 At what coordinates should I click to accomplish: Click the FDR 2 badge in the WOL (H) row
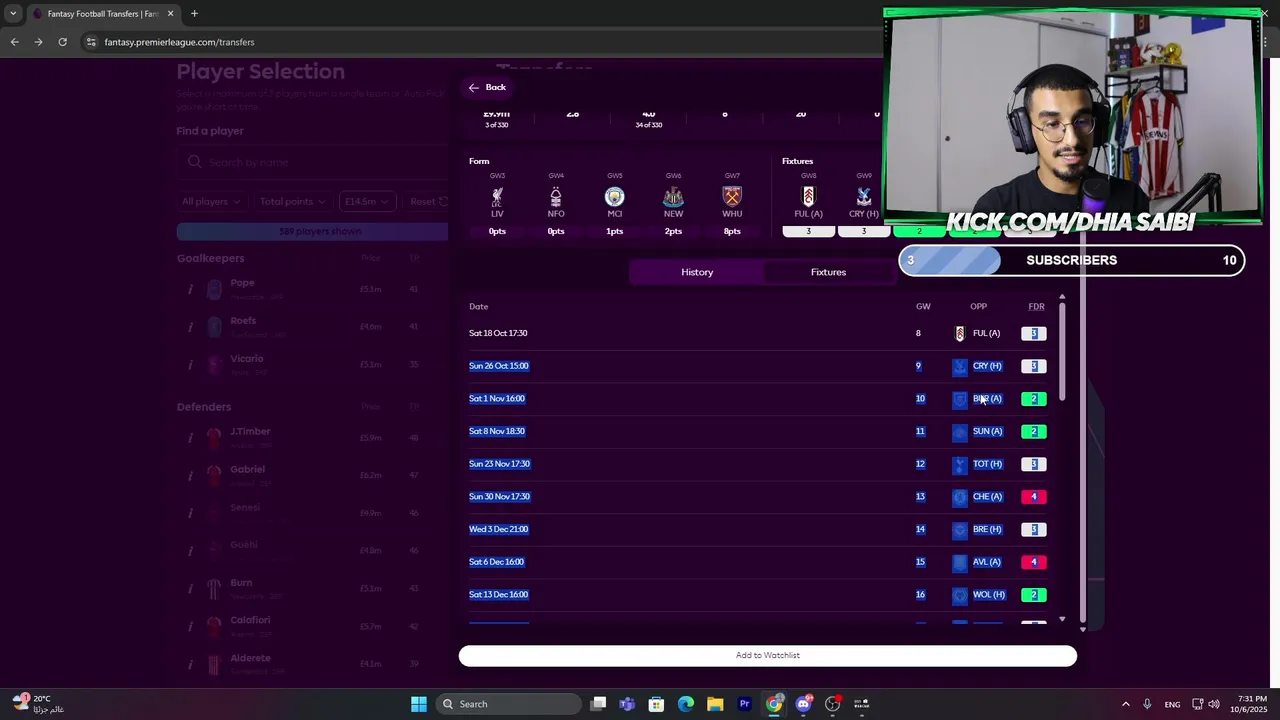(x=1034, y=595)
